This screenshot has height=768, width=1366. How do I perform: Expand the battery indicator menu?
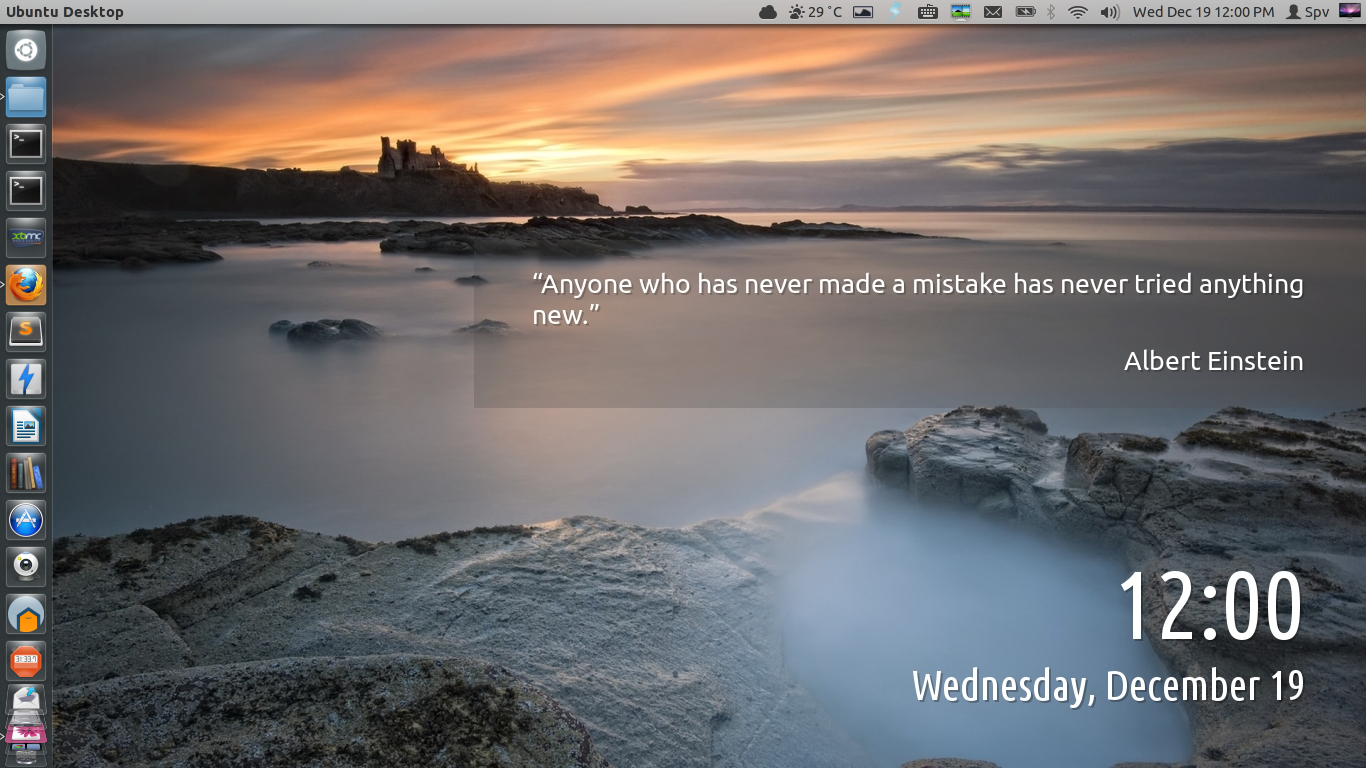[1025, 12]
